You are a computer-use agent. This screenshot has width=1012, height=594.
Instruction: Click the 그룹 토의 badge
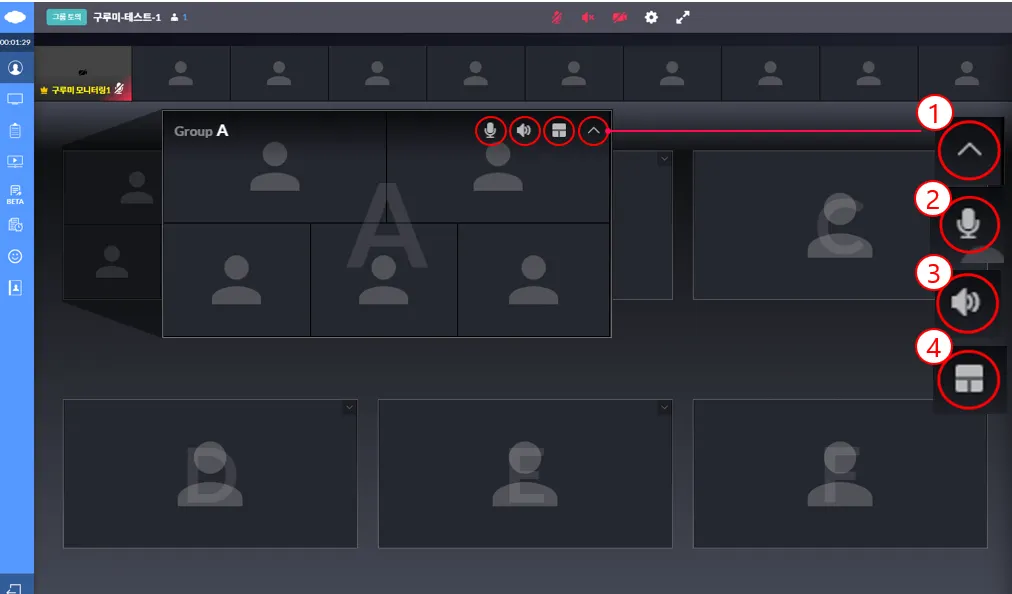(x=66, y=17)
